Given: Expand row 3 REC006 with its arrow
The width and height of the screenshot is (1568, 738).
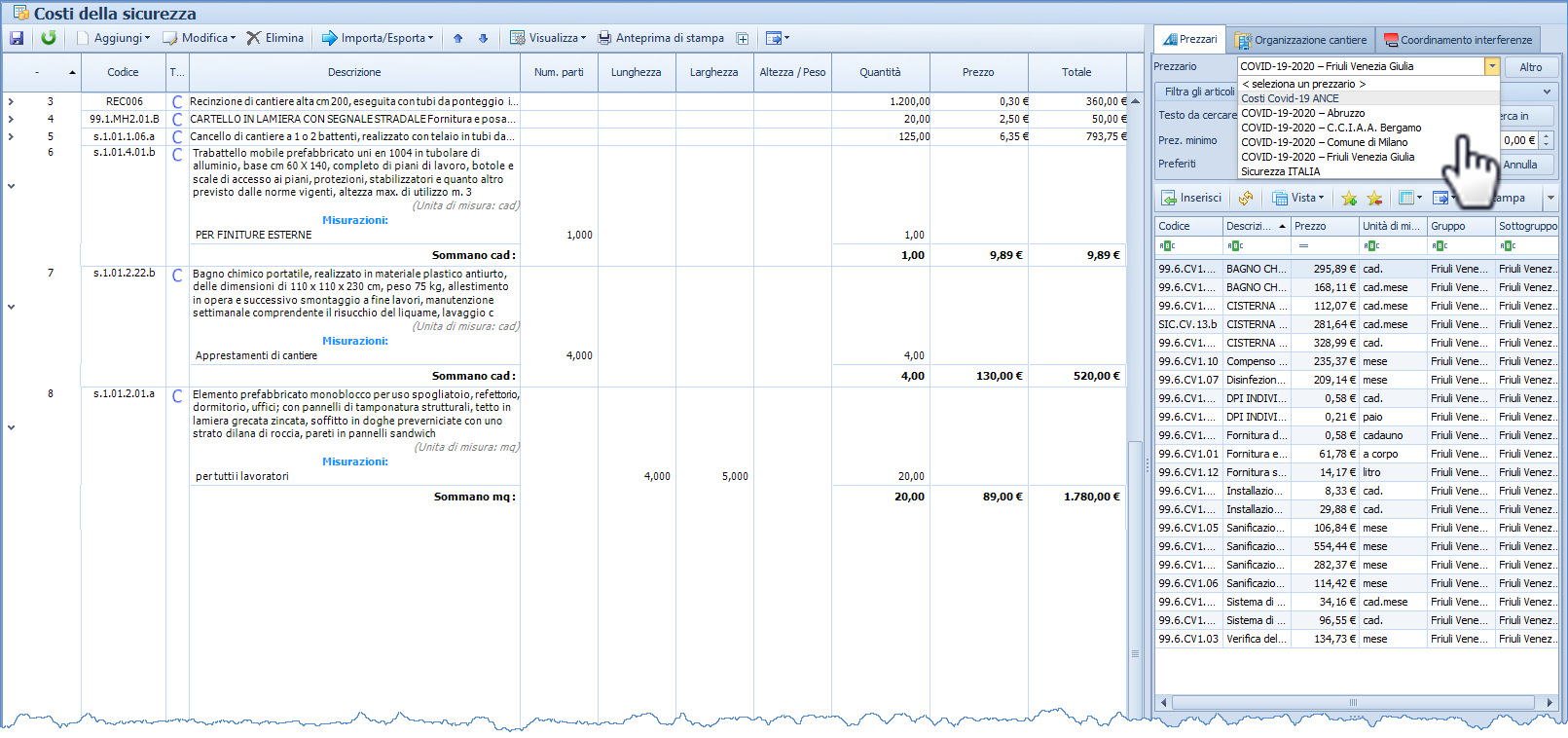Looking at the screenshot, I should 11,101.
